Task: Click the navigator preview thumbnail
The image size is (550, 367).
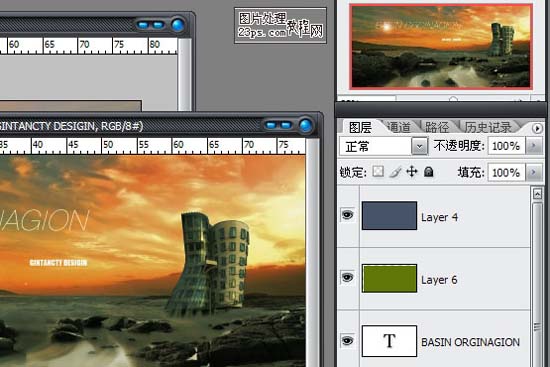Action: pyautogui.click(x=441, y=46)
